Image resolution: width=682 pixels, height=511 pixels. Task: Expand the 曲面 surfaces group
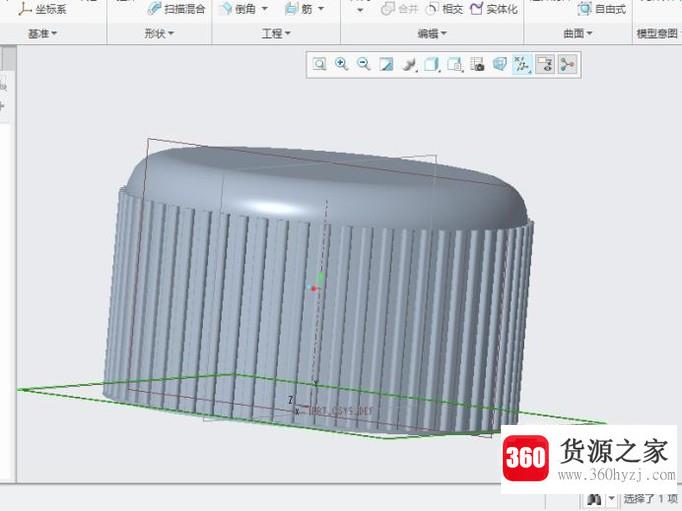pyautogui.click(x=578, y=33)
